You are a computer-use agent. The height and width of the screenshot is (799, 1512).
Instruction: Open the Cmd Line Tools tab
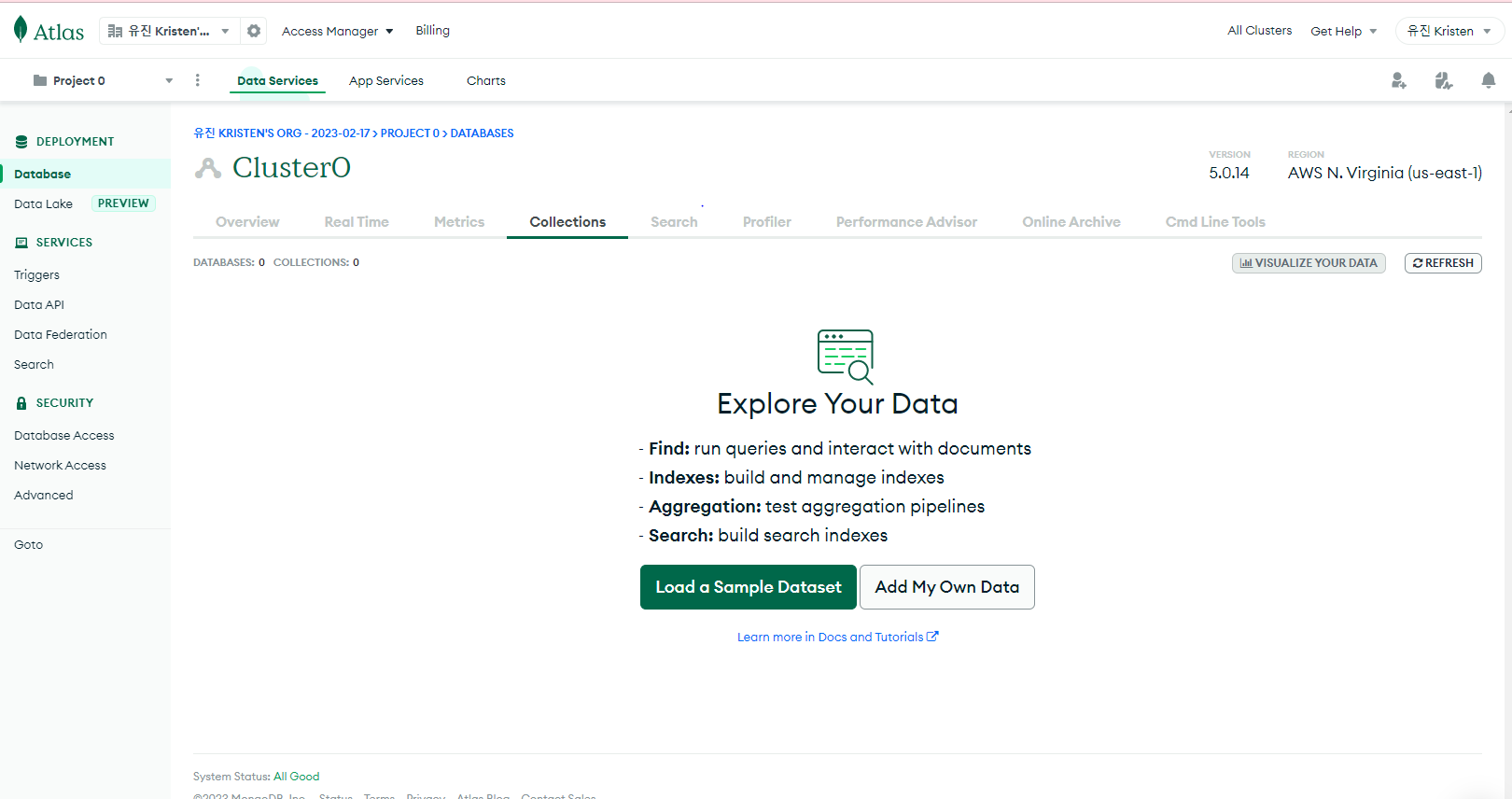(1215, 222)
